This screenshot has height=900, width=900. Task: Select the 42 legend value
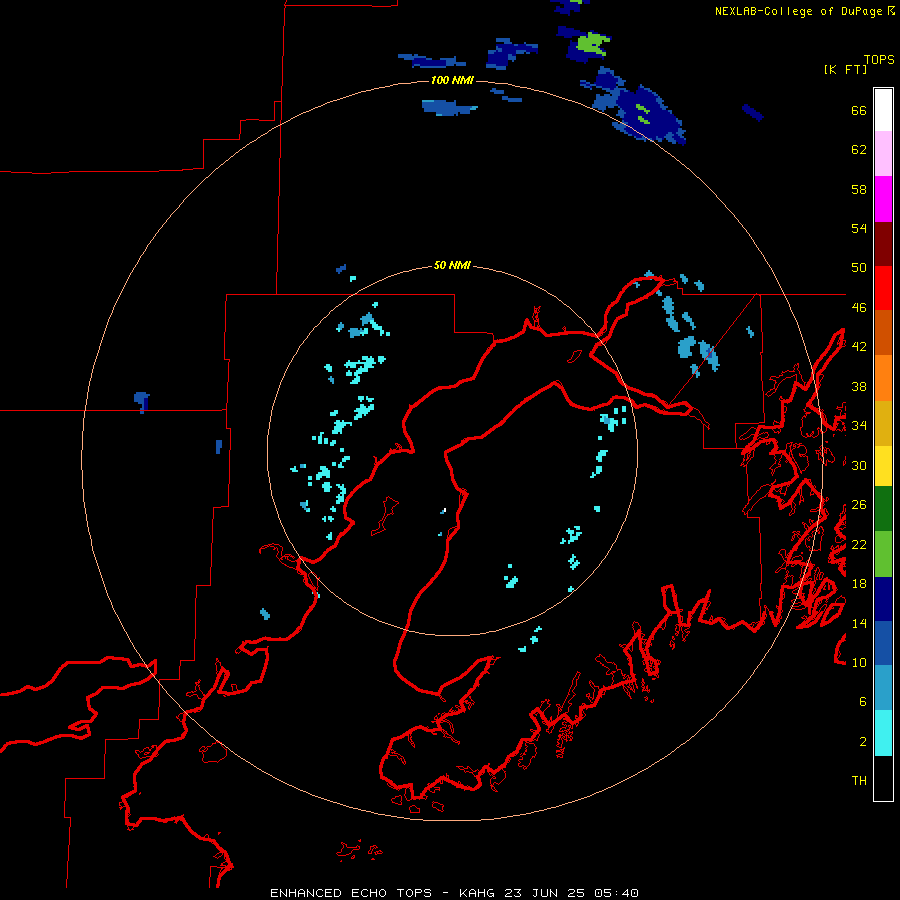[x=859, y=347]
